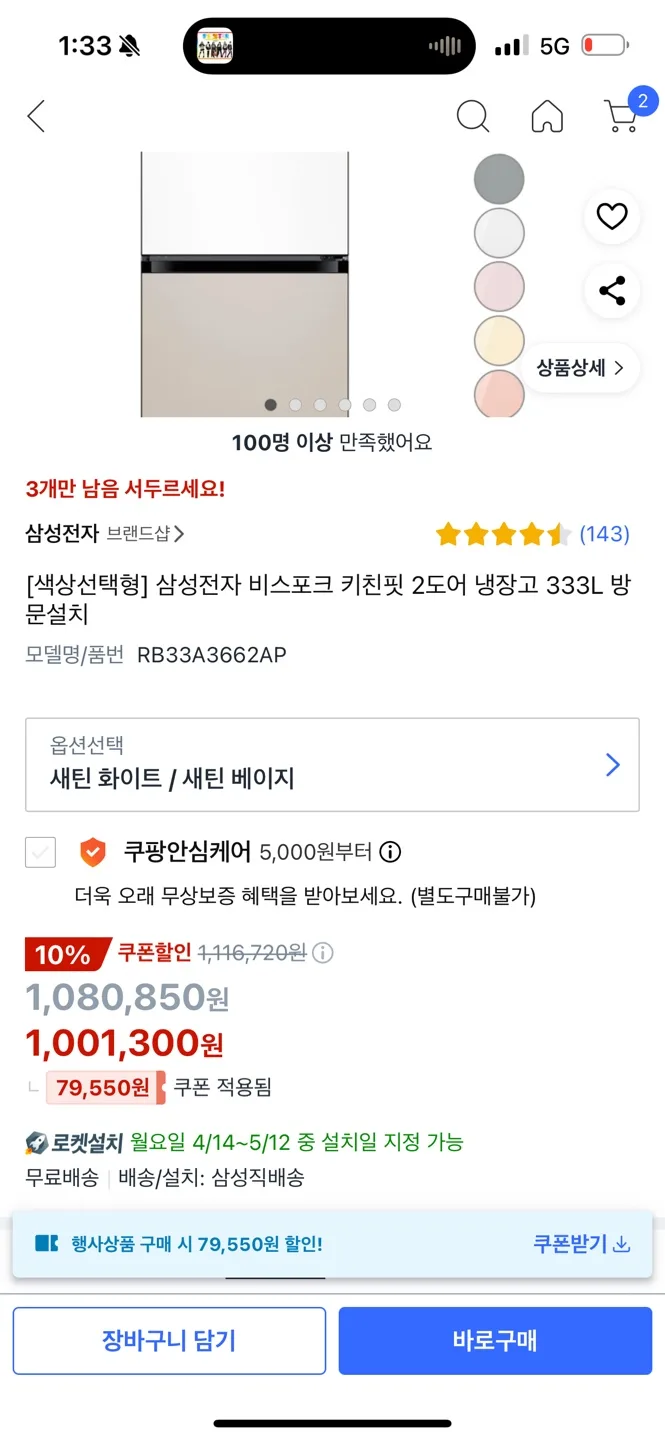Choose the yellow color swatch
Screen dimensions: 665x1440
(499, 340)
